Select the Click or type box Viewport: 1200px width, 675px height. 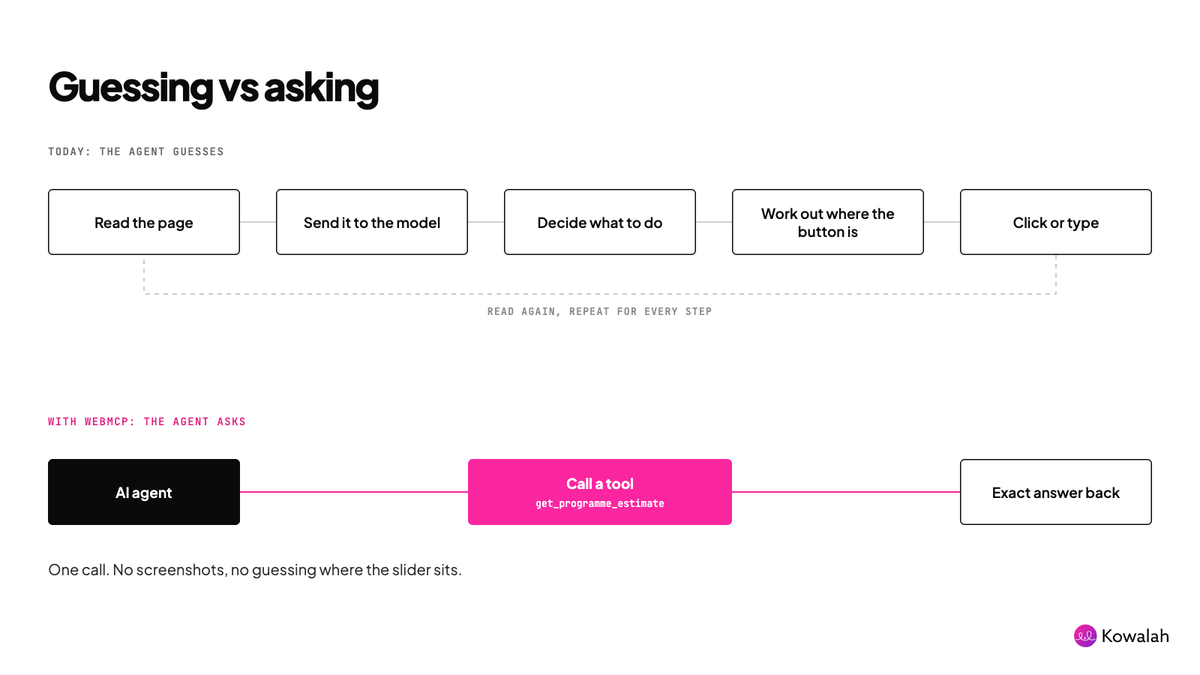coord(1056,222)
